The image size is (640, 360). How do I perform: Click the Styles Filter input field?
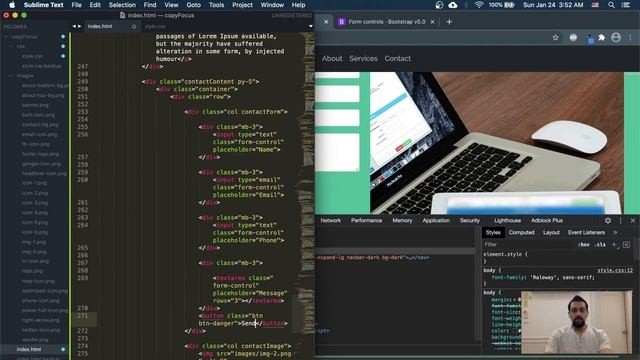tap(529, 244)
